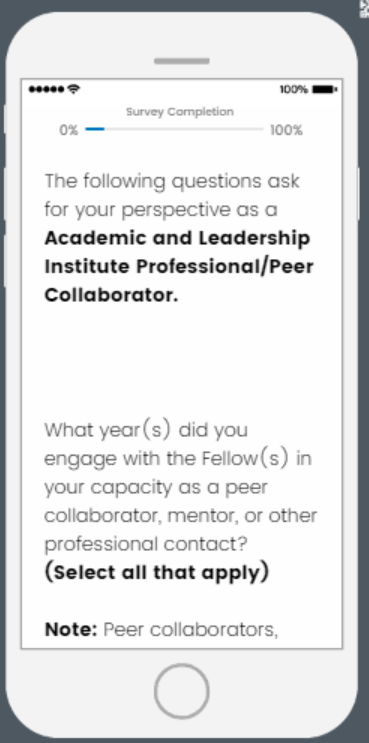This screenshot has width=369, height=743.
Task: Tap the cellular signal dots indicator
Action: coord(46,89)
